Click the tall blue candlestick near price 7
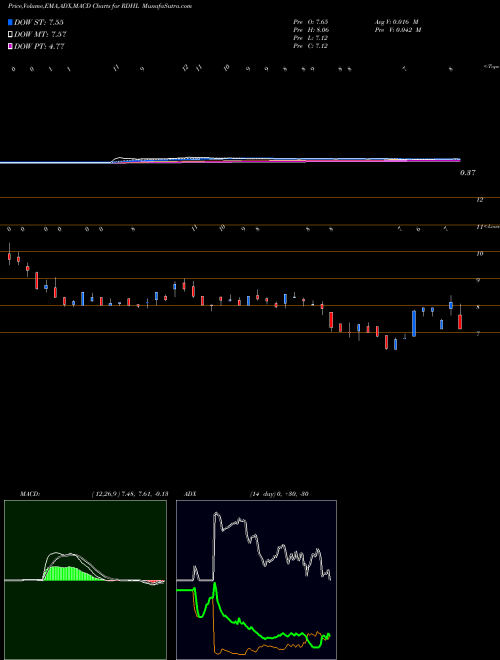The width and height of the screenshot is (500, 660). 414,323
